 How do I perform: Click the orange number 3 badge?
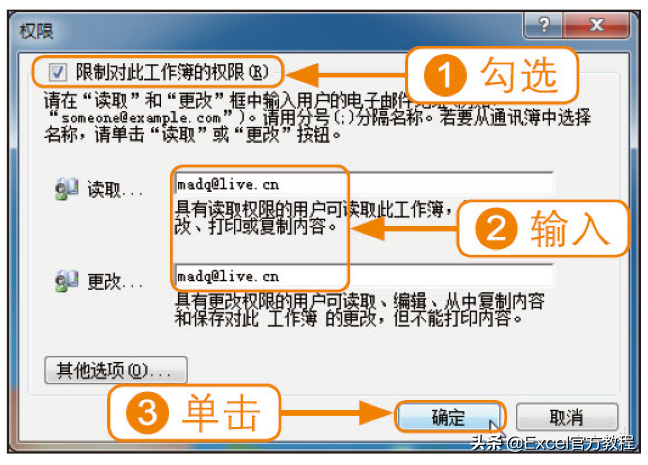(x=148, y=413)
